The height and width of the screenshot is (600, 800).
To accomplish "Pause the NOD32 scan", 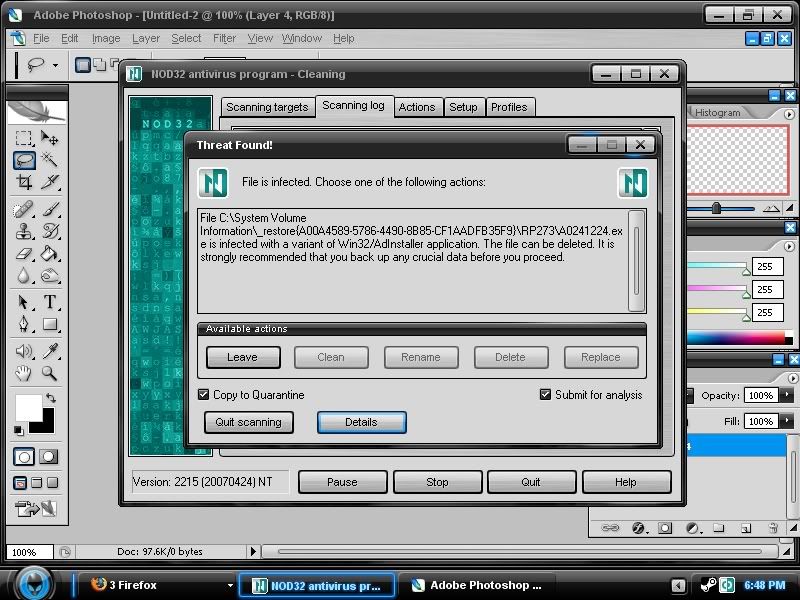I will coord(342,482).
